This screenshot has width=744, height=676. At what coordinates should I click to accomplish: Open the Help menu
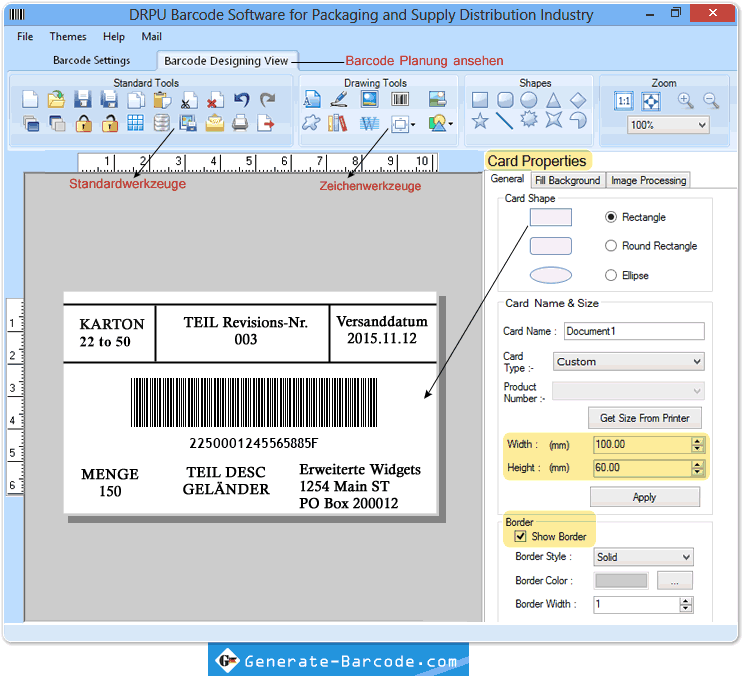click(x=114, y=37)
